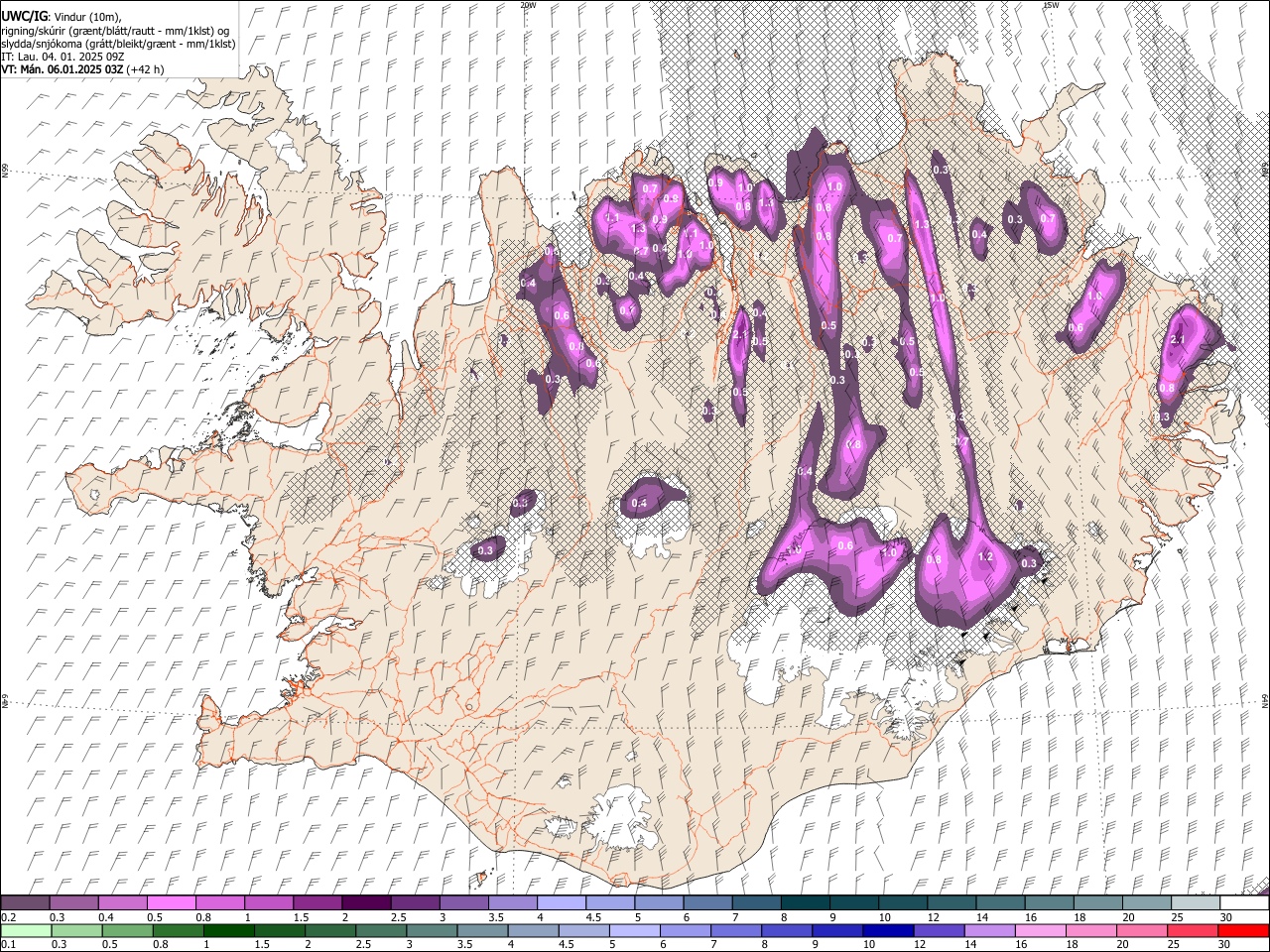Click the "VT: Mán. 06.01.2025 03Z" valid time
Image resolution: width=1270 pixels, height=952 pixels.
click(62, 69)
